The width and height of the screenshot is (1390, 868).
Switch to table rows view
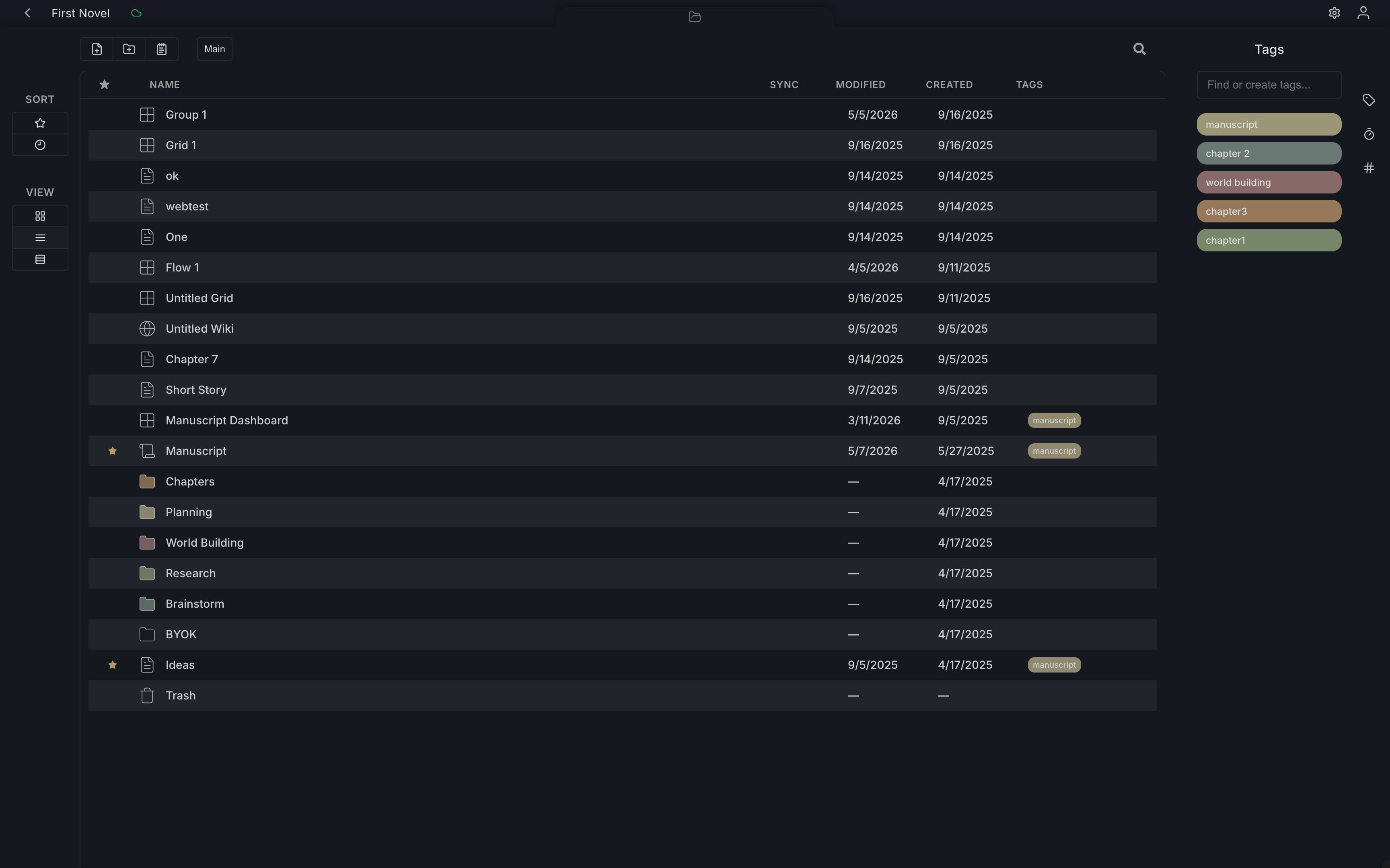(40, 259)
